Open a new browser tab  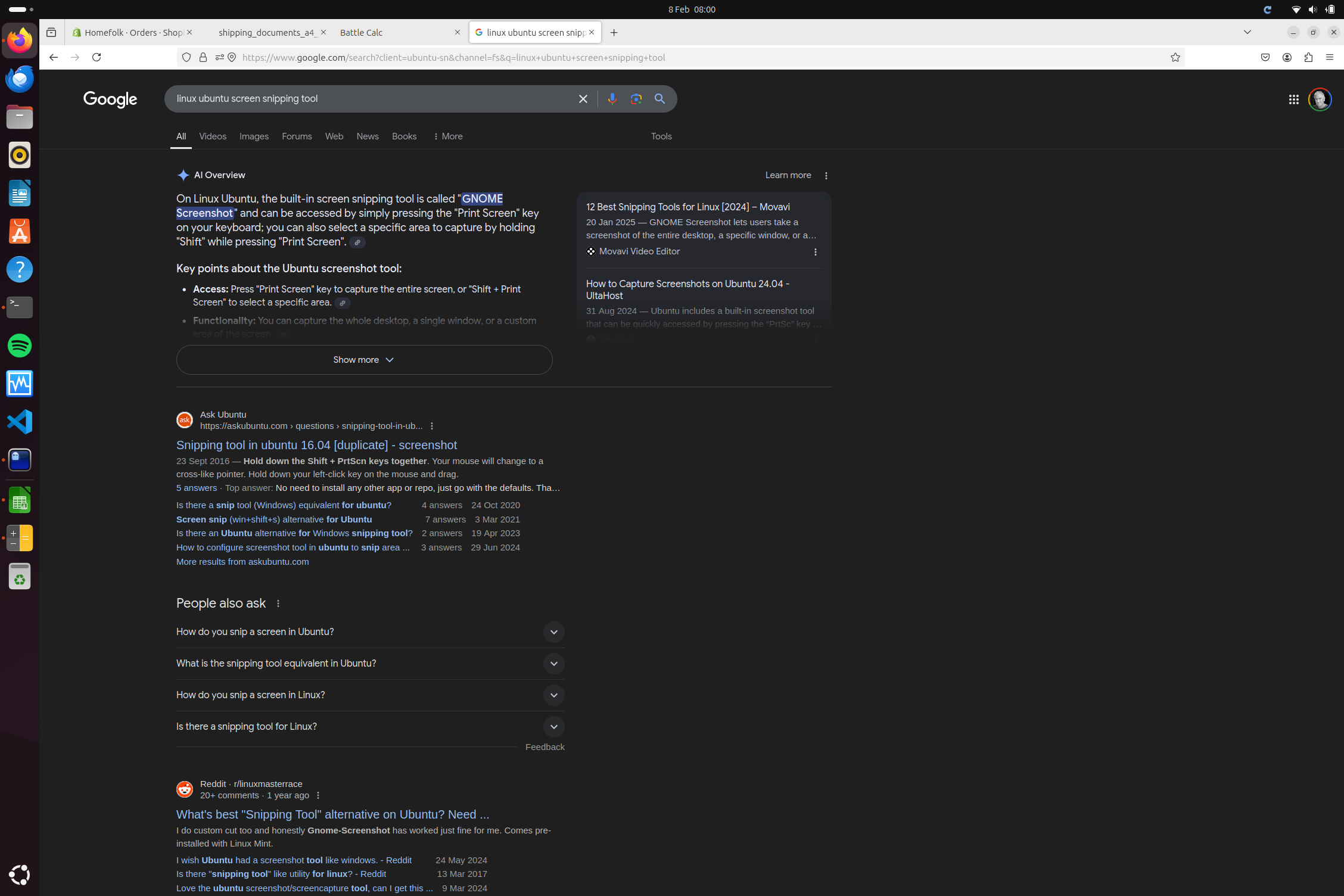pos(614,32)
